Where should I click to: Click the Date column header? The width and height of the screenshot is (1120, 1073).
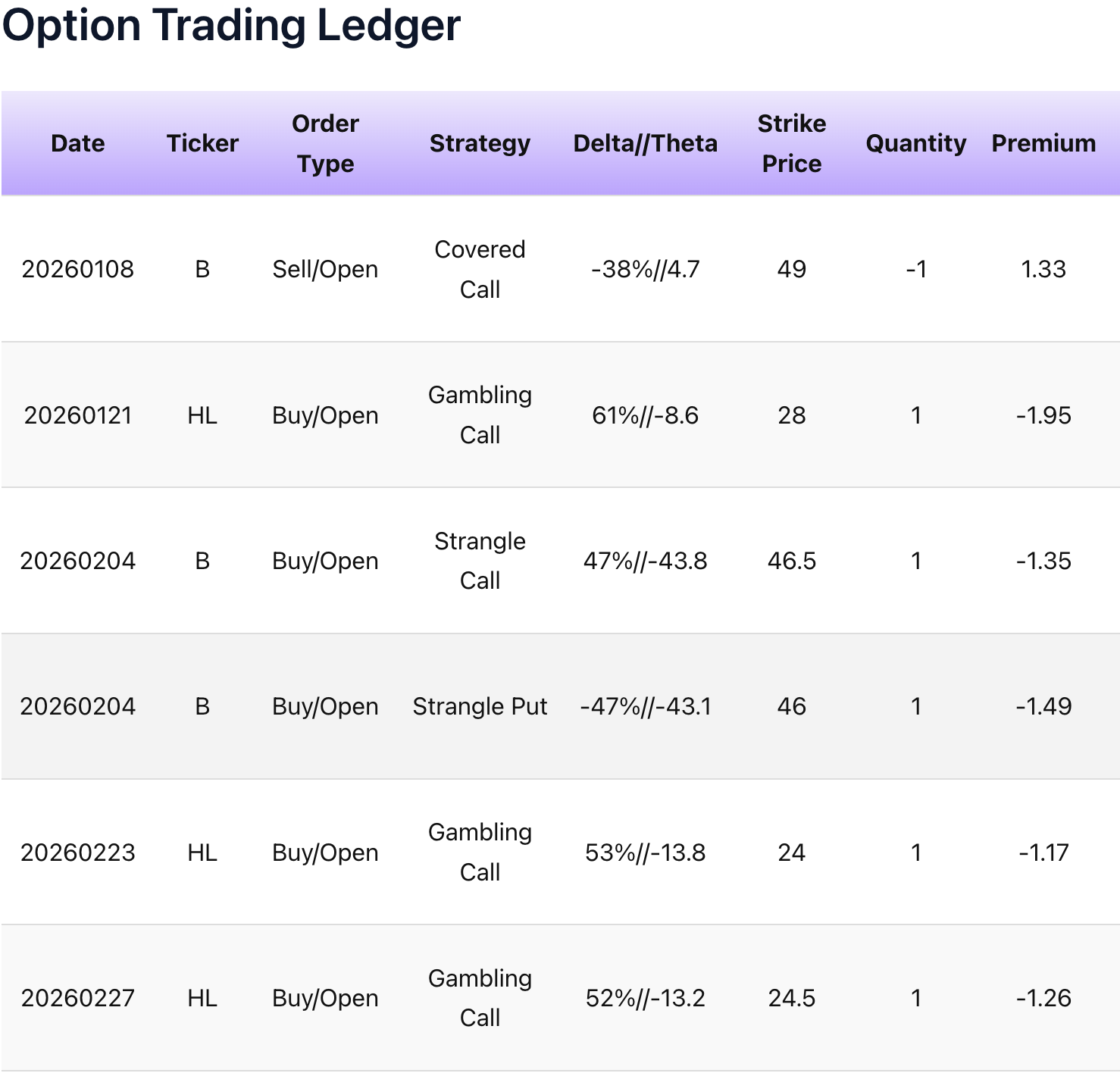point(78,143)
